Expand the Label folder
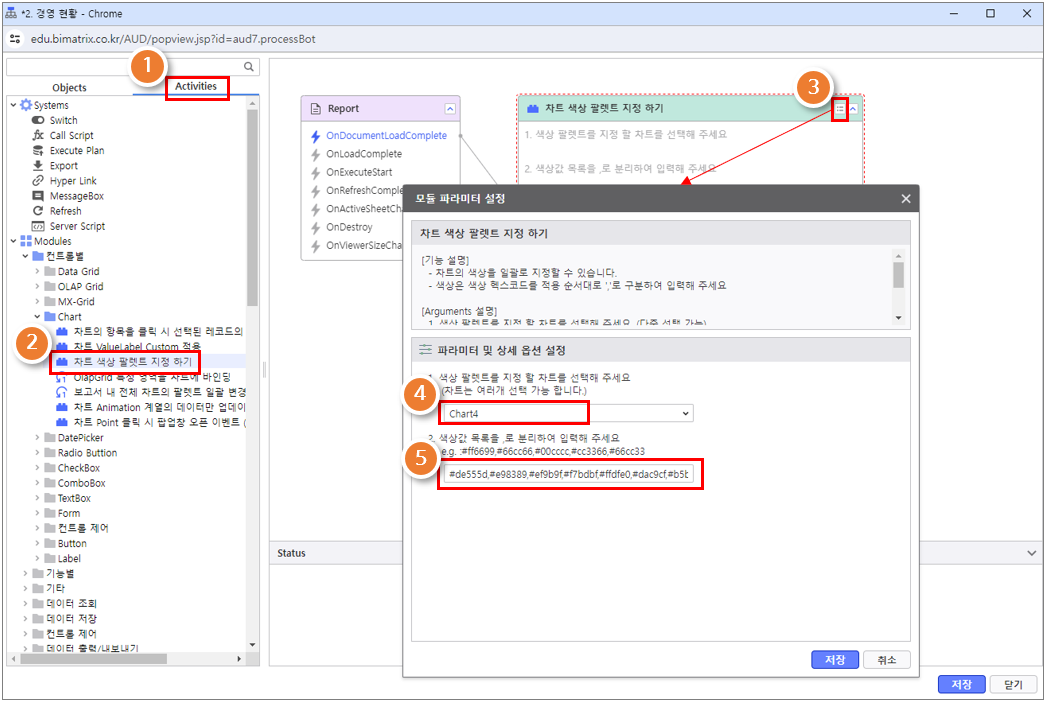This screenshot has width=1046, height=701. (37, 559)
